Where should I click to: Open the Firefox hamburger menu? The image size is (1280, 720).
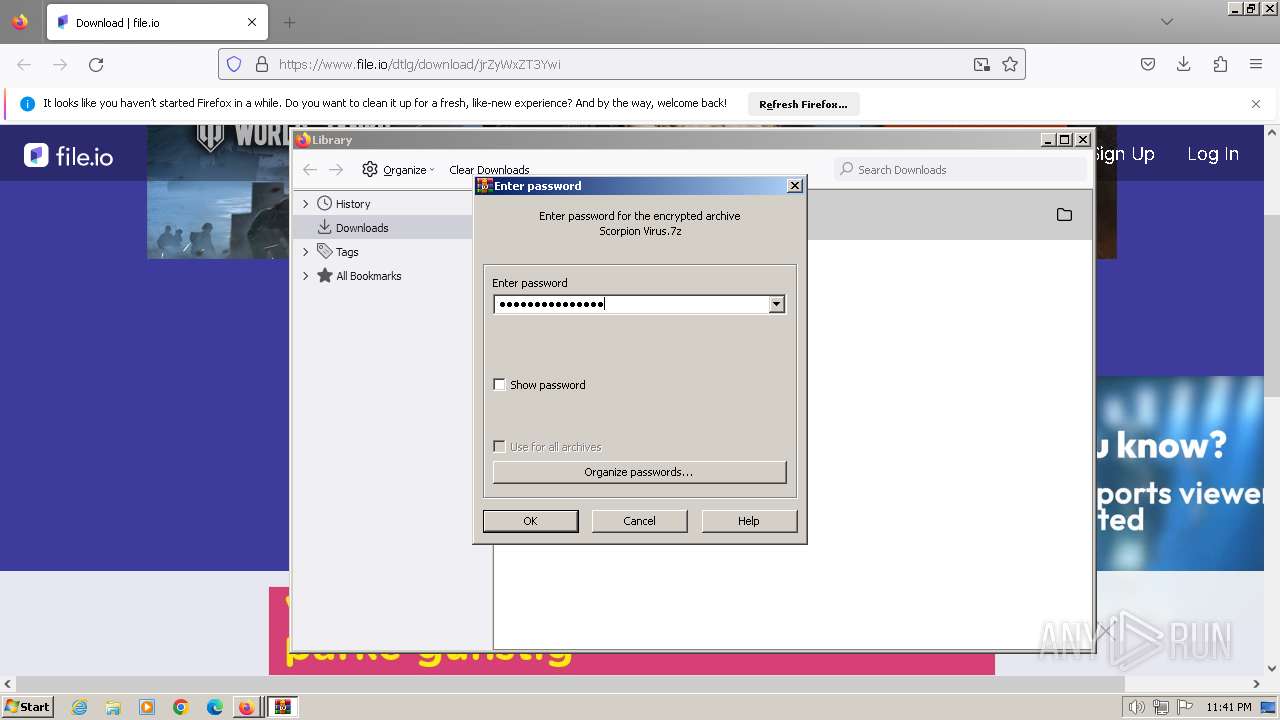tap(1256, 64)
